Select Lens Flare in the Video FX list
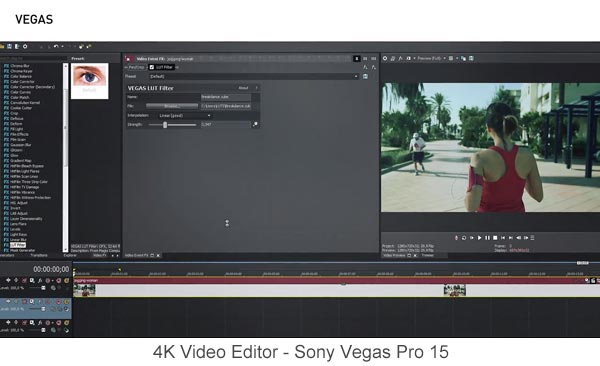 [18, 224]
